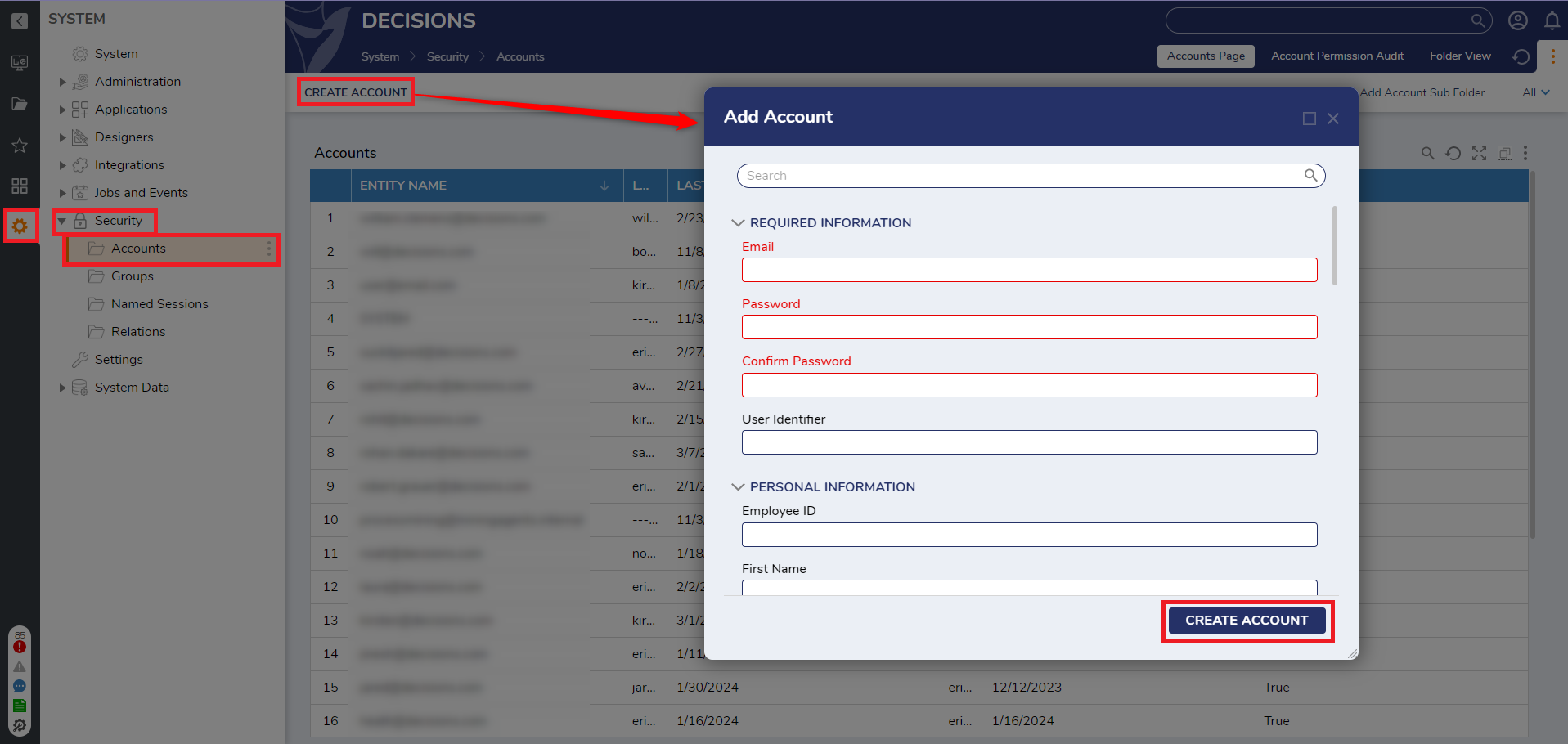Open the All filter dropdown
The width and height of the screenshot is (1568, 744).
tap(1536, 92)
